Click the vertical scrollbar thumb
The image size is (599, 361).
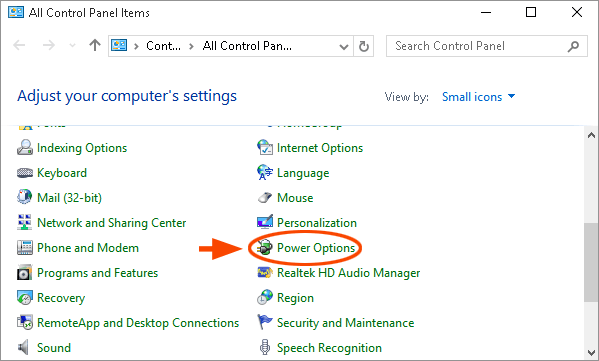591,262
